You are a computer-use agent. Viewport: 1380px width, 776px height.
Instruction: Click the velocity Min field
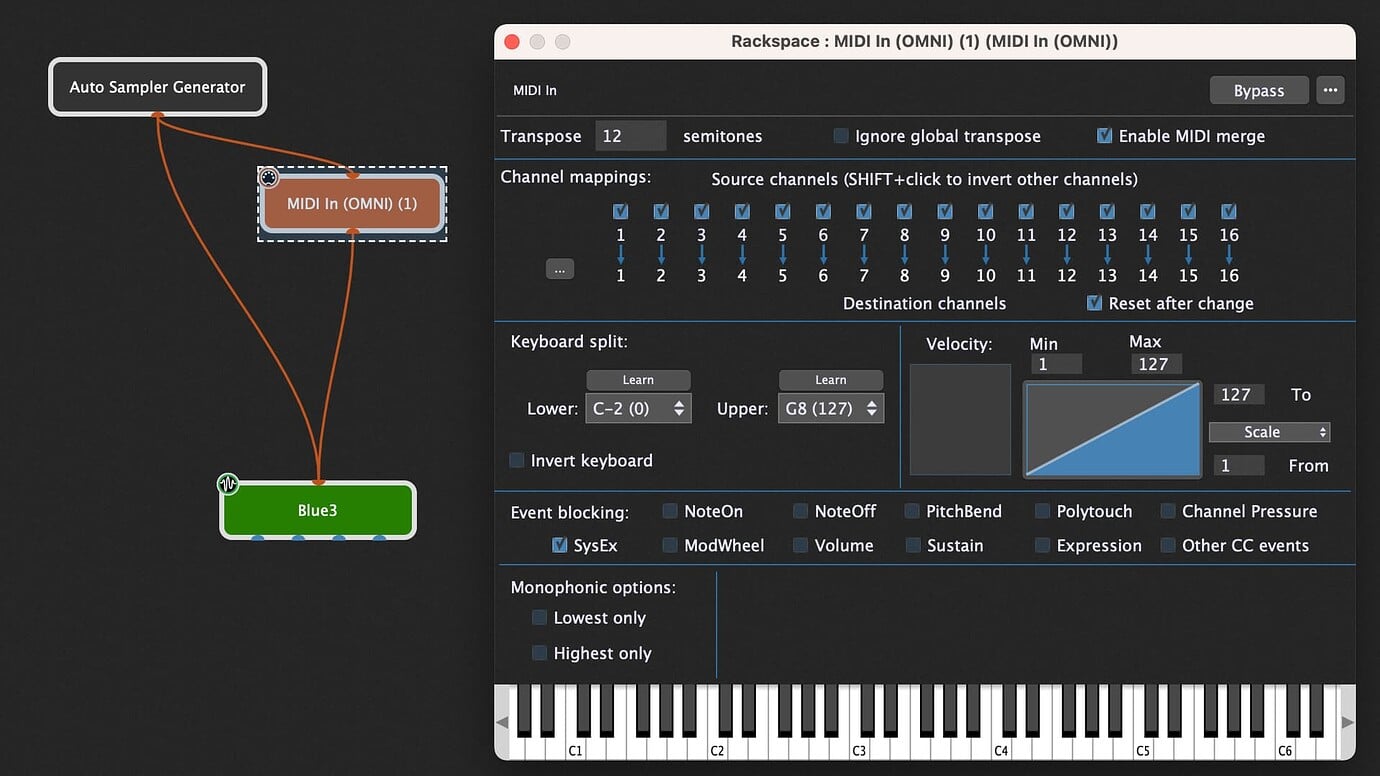pos(1056,364)
